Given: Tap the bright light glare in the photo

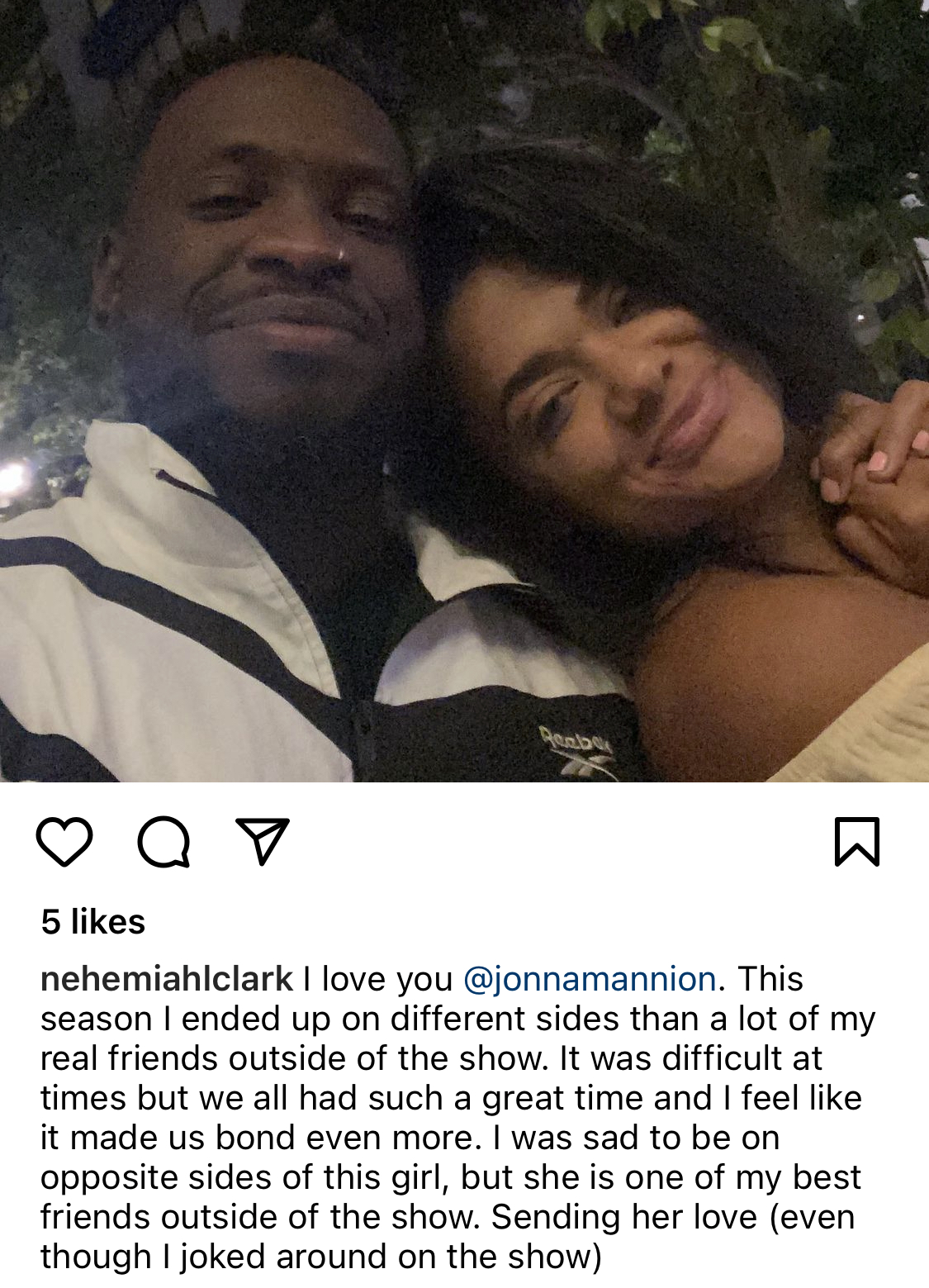Looking at the screenshot, I should pyautogui.click(x=15, y=478).
